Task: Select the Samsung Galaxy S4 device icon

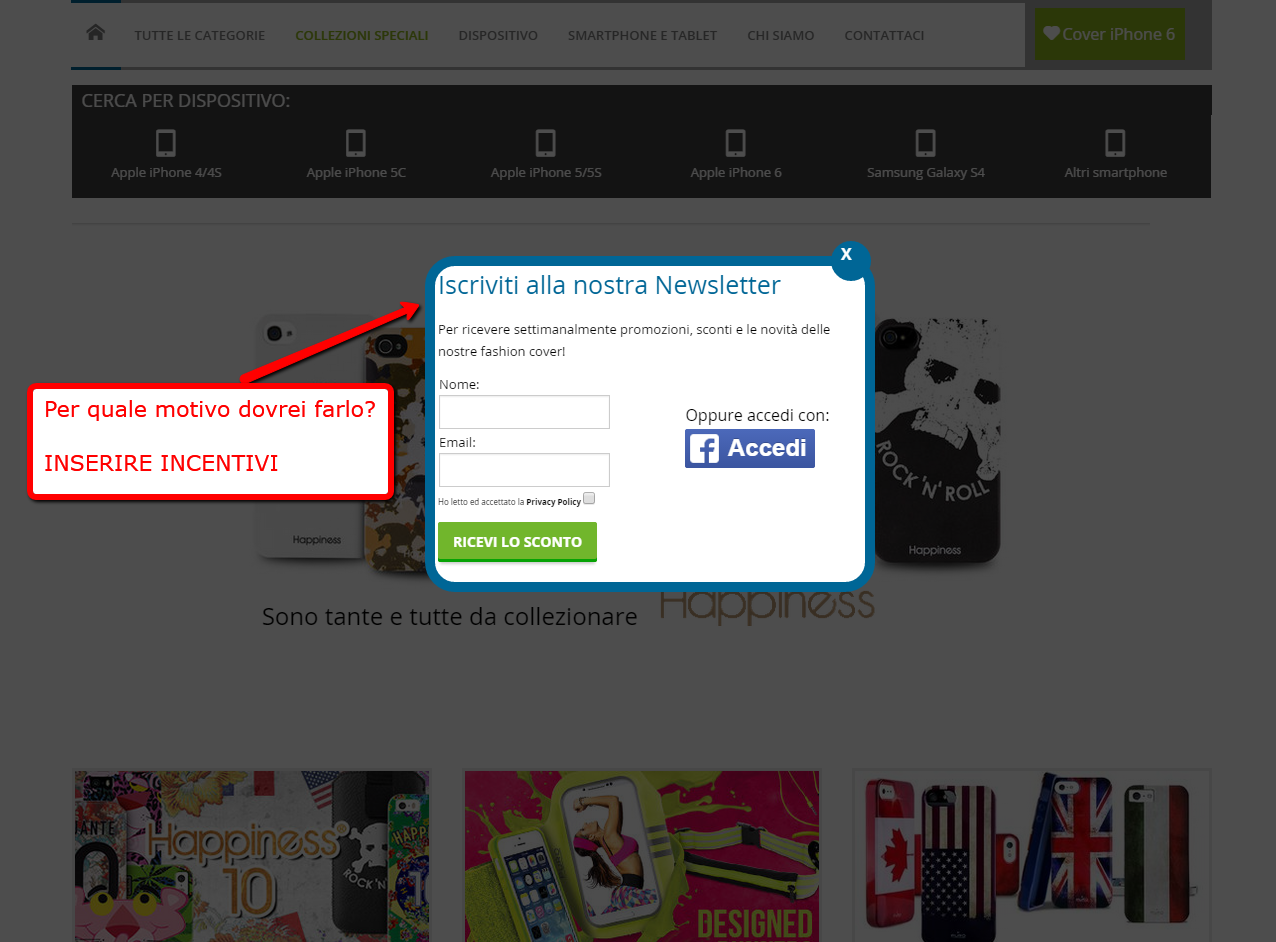Action: (926, 144)
